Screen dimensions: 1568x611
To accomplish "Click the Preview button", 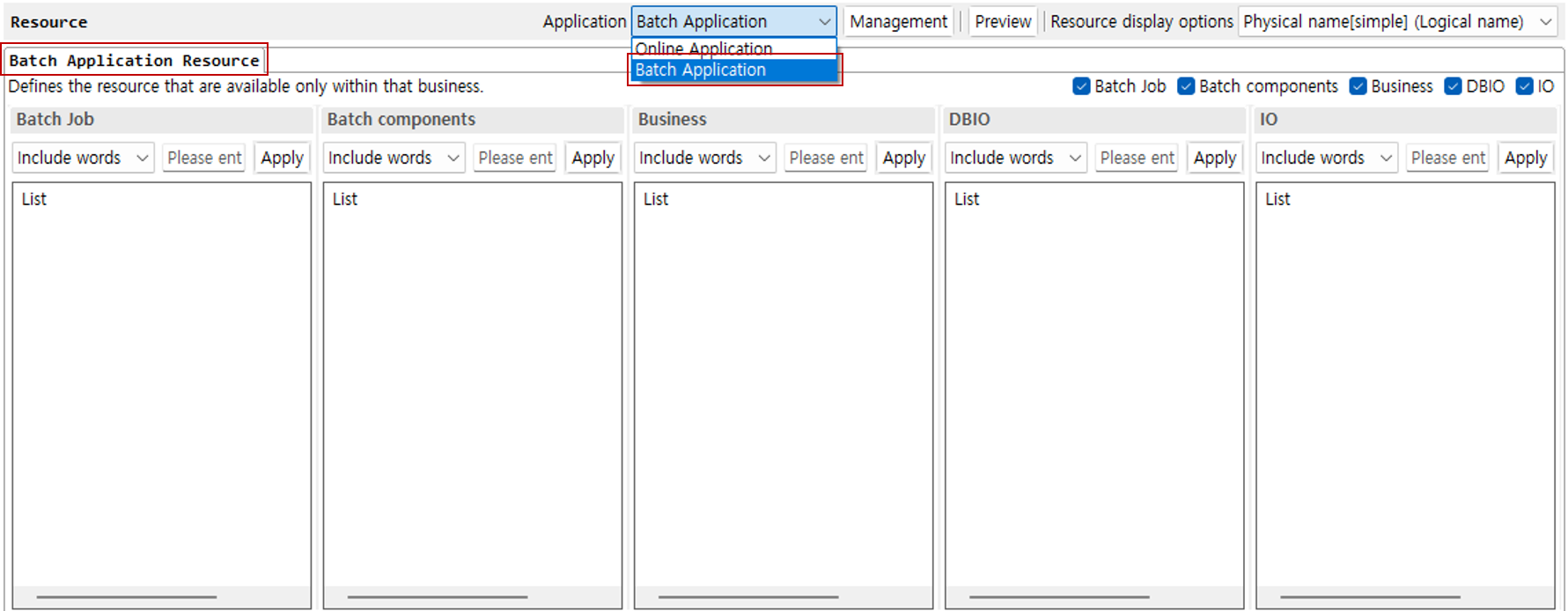I will [1003, 21].
